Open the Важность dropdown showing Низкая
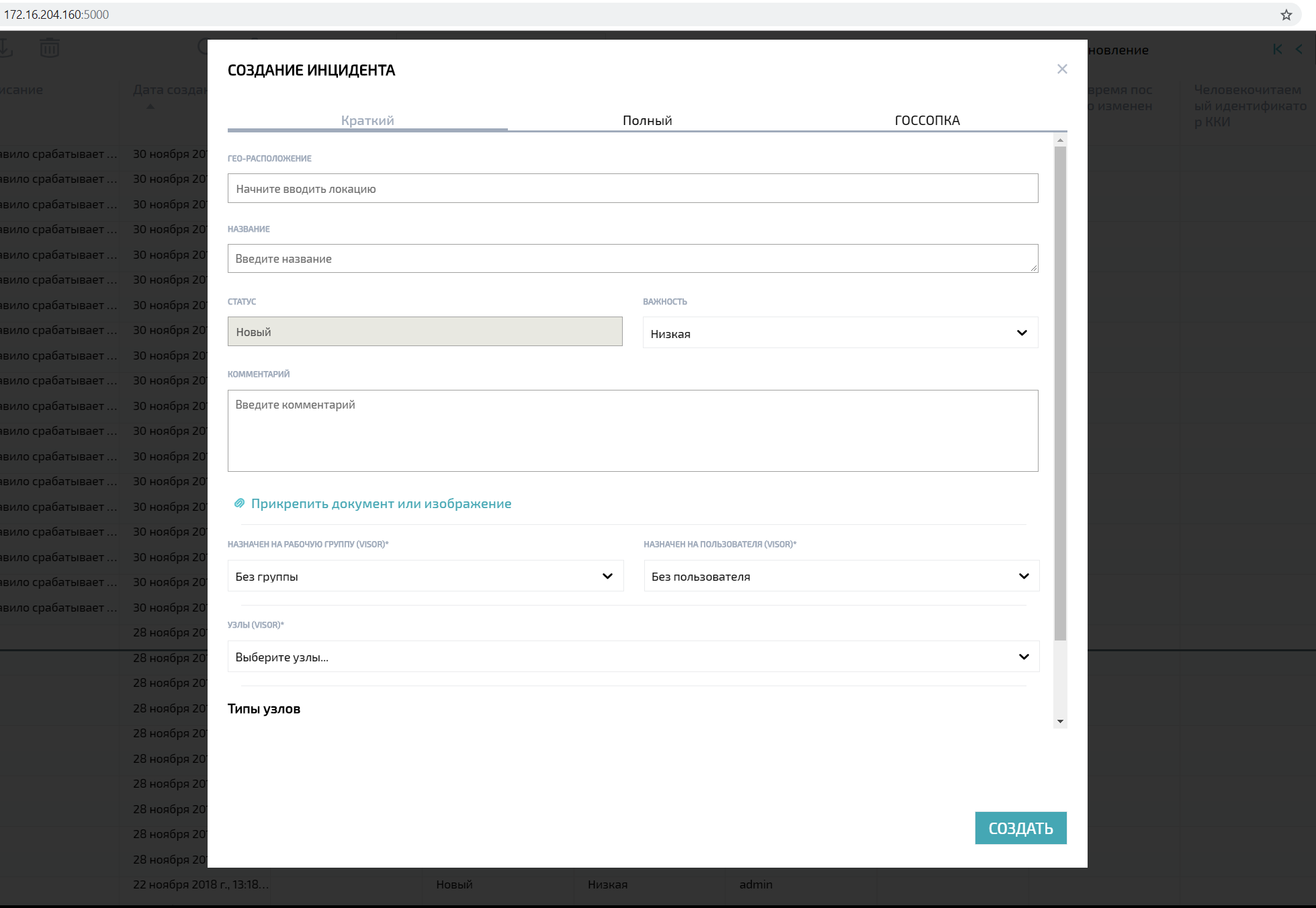The image size is (1316, 908). 840,333
